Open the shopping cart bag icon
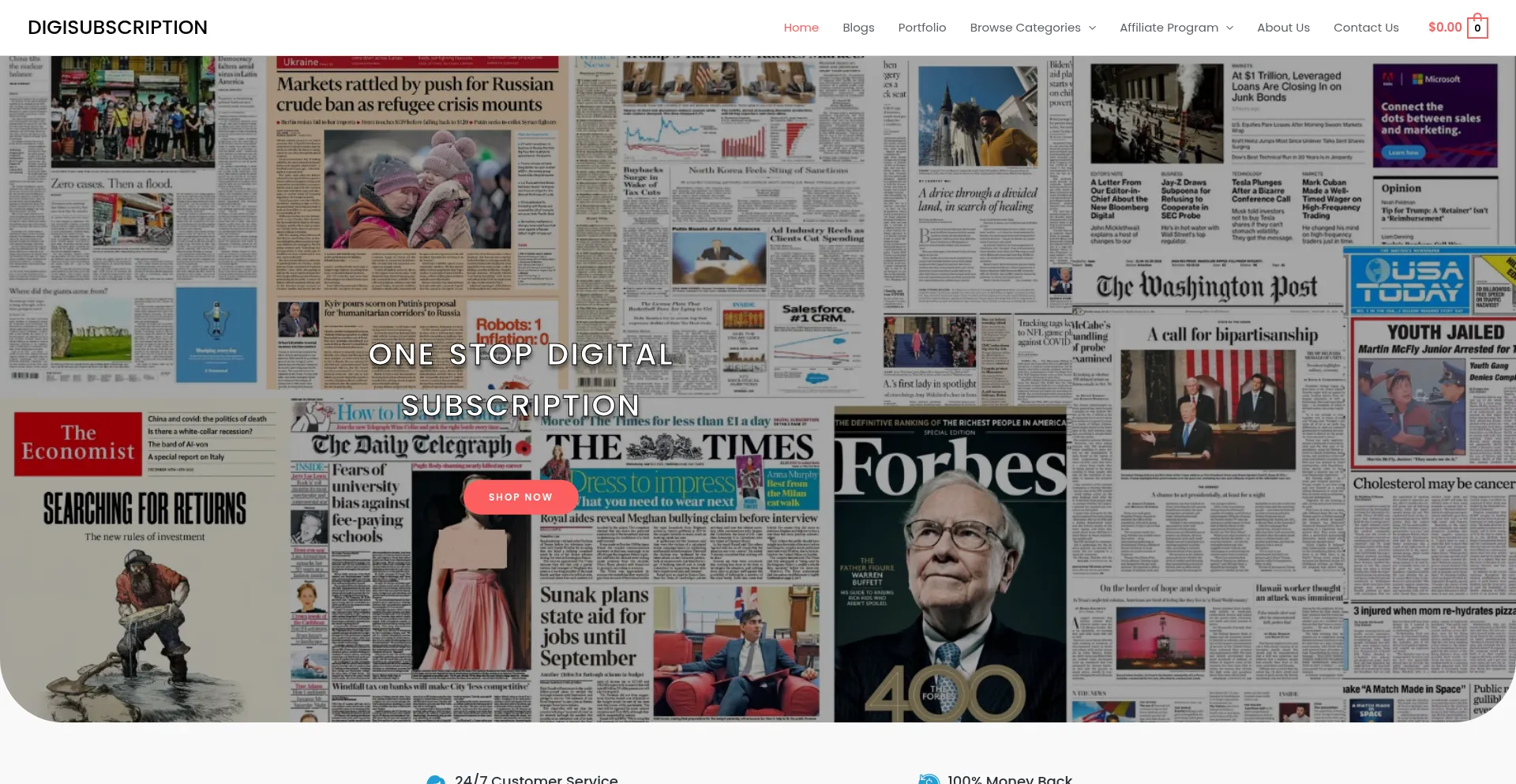The height and width of the screenshot is (784, 1516). tap(1477, 28)
